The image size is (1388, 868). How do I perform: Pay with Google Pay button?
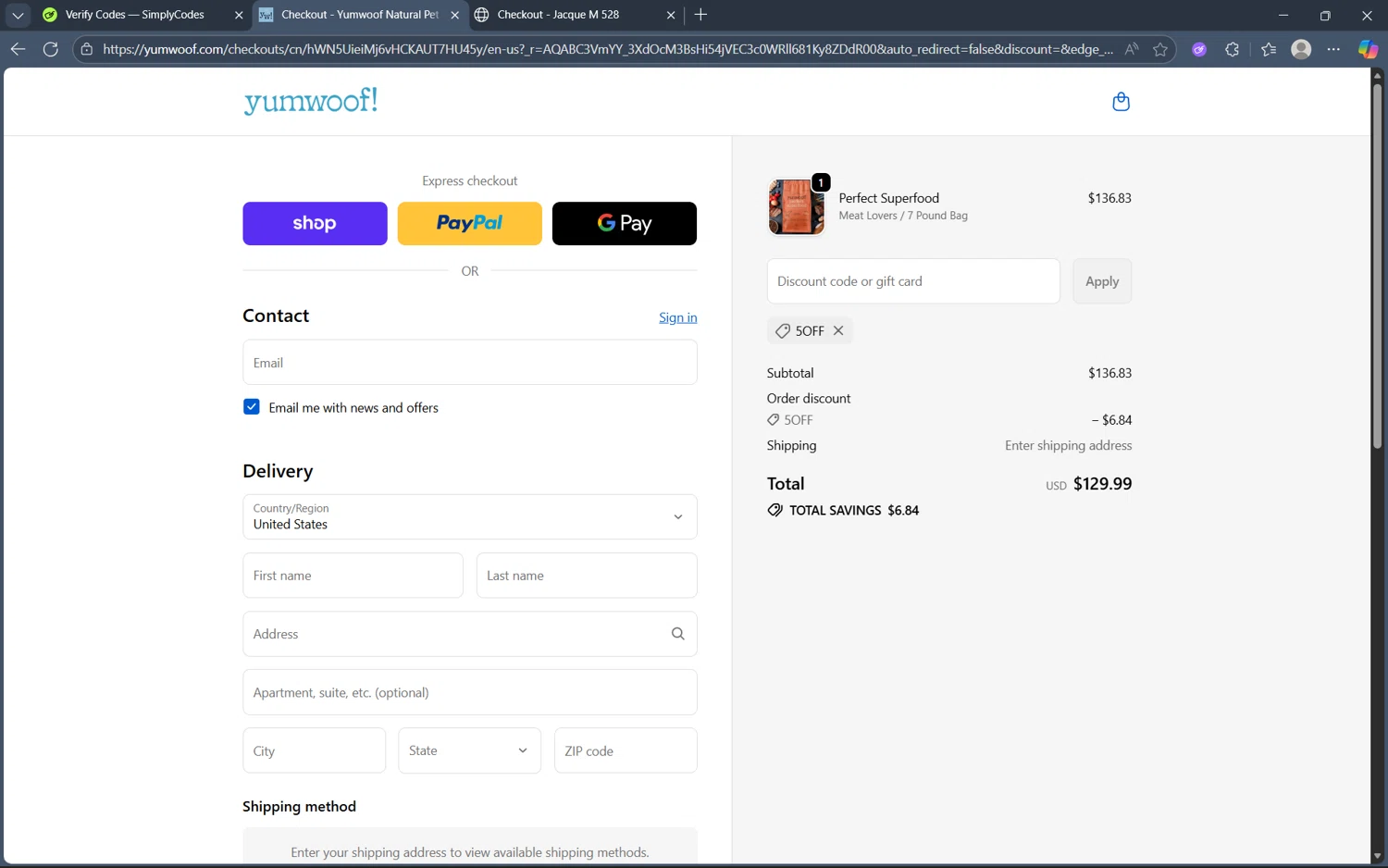coord(625,223)
